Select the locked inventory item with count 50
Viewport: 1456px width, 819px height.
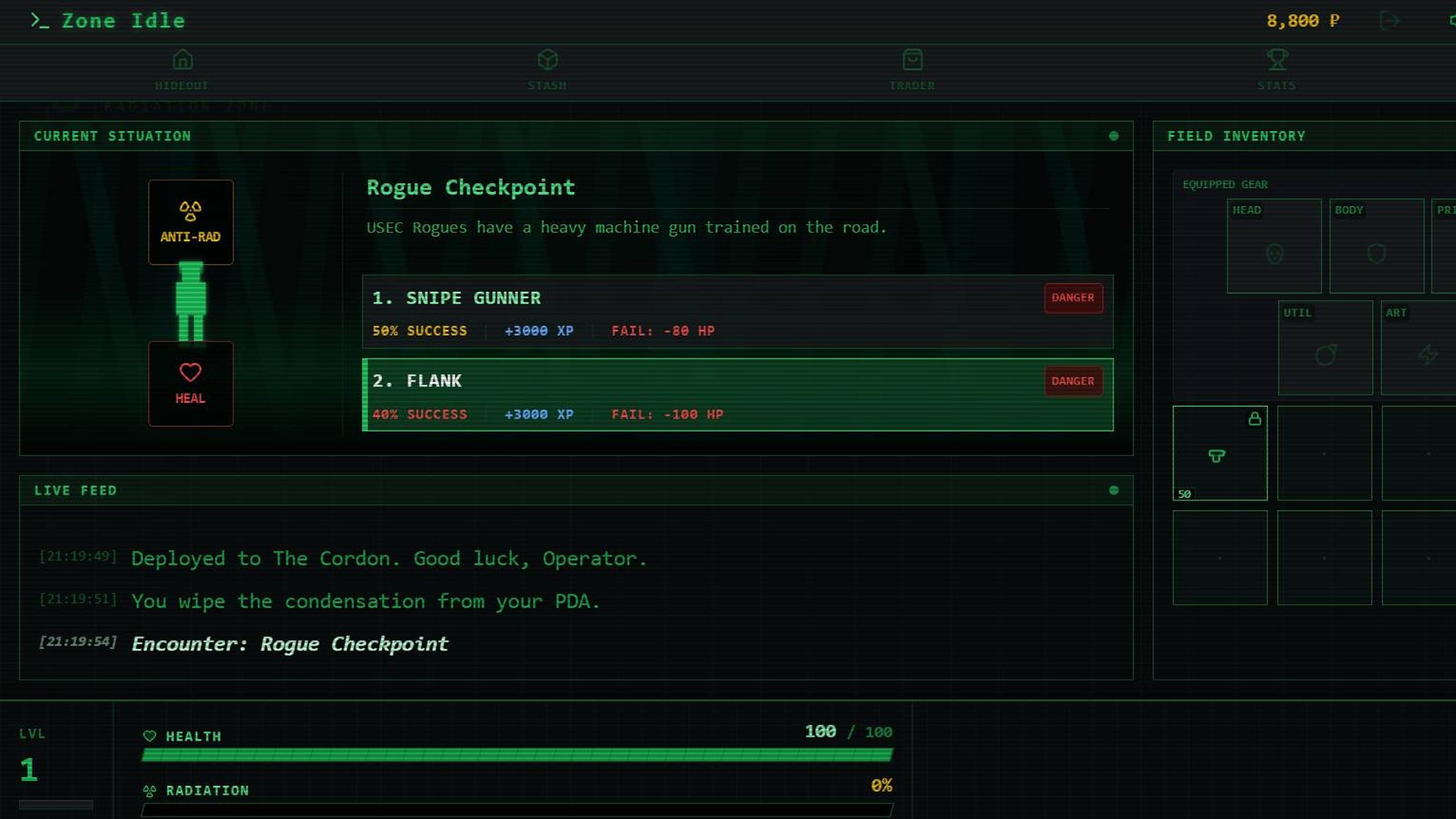click(x=1220, y=453)
